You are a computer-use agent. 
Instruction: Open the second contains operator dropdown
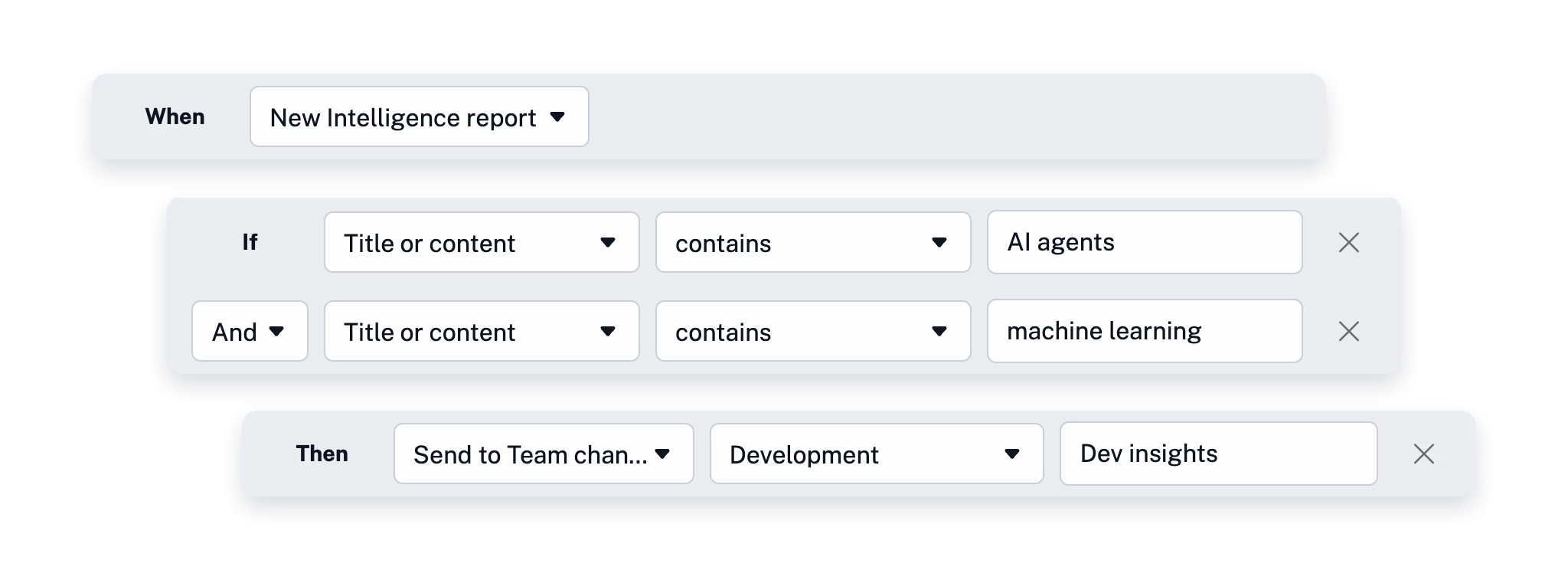point(812,331)
